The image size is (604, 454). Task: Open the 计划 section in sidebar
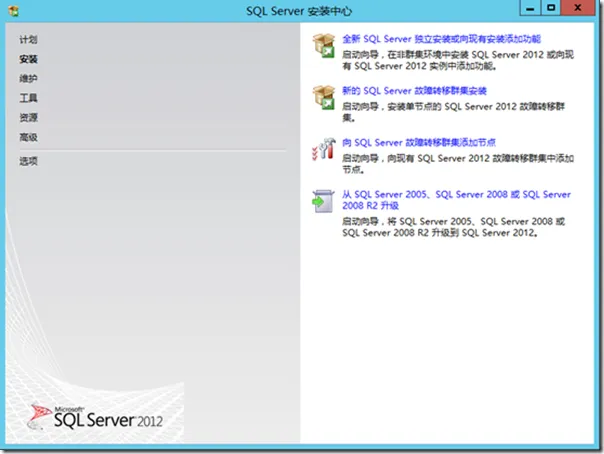coord(28,40)
